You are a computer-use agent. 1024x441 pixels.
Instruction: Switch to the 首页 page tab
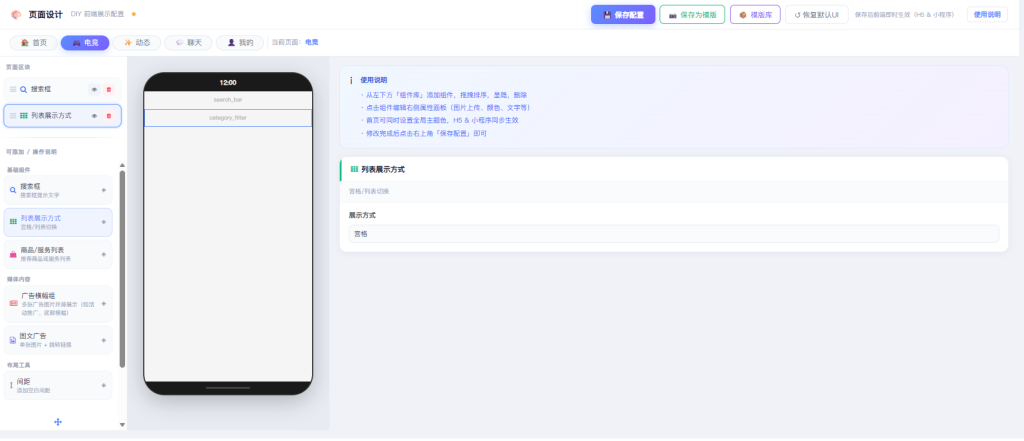[33, 42]
